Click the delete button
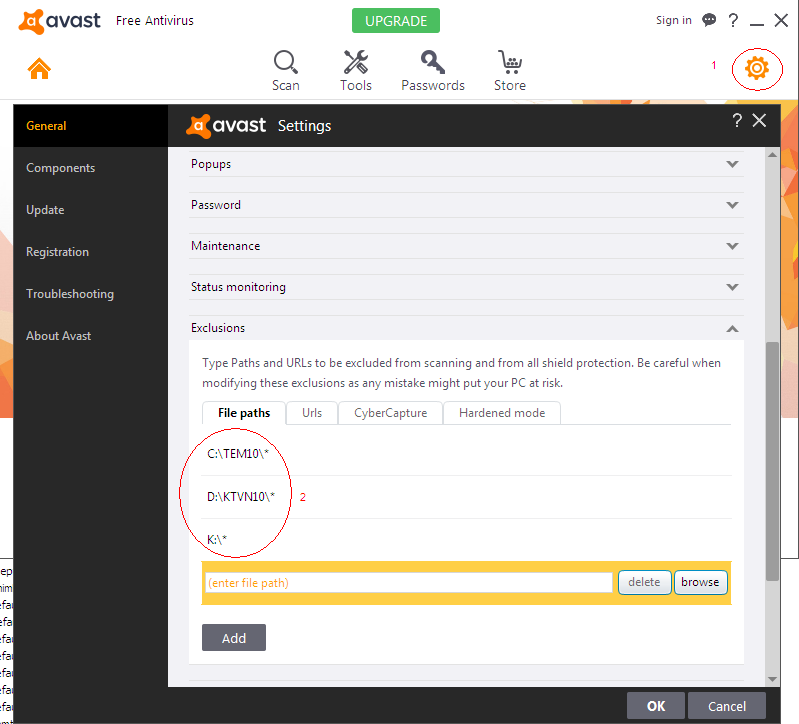 coord(644,582)
